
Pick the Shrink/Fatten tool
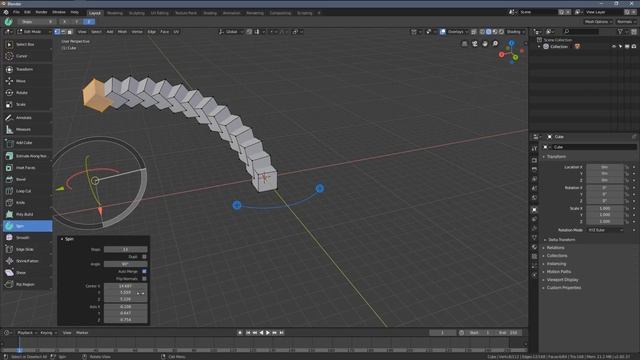point(27,261)
